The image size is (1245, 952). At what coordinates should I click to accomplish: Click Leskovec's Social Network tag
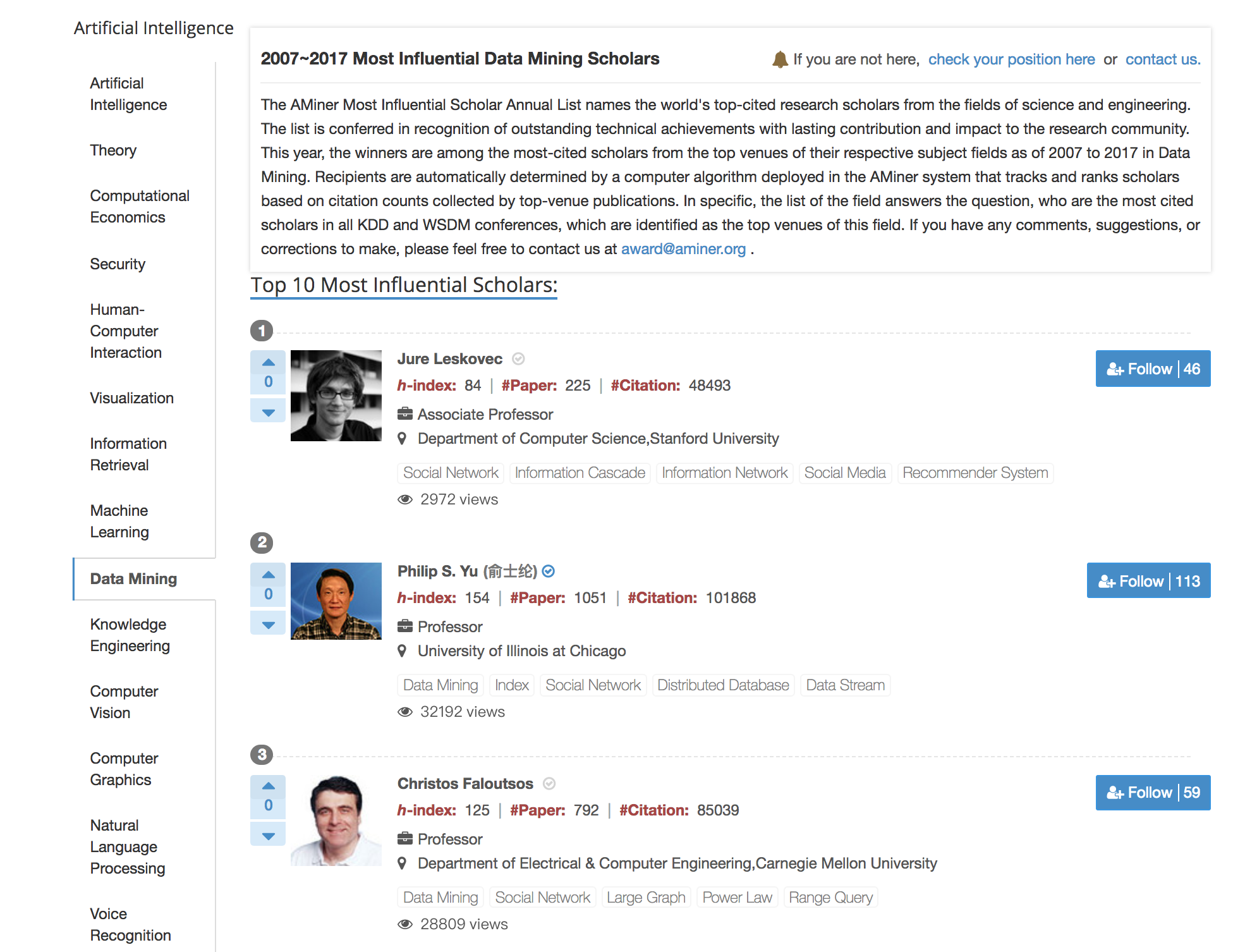[x=451, y=473]
